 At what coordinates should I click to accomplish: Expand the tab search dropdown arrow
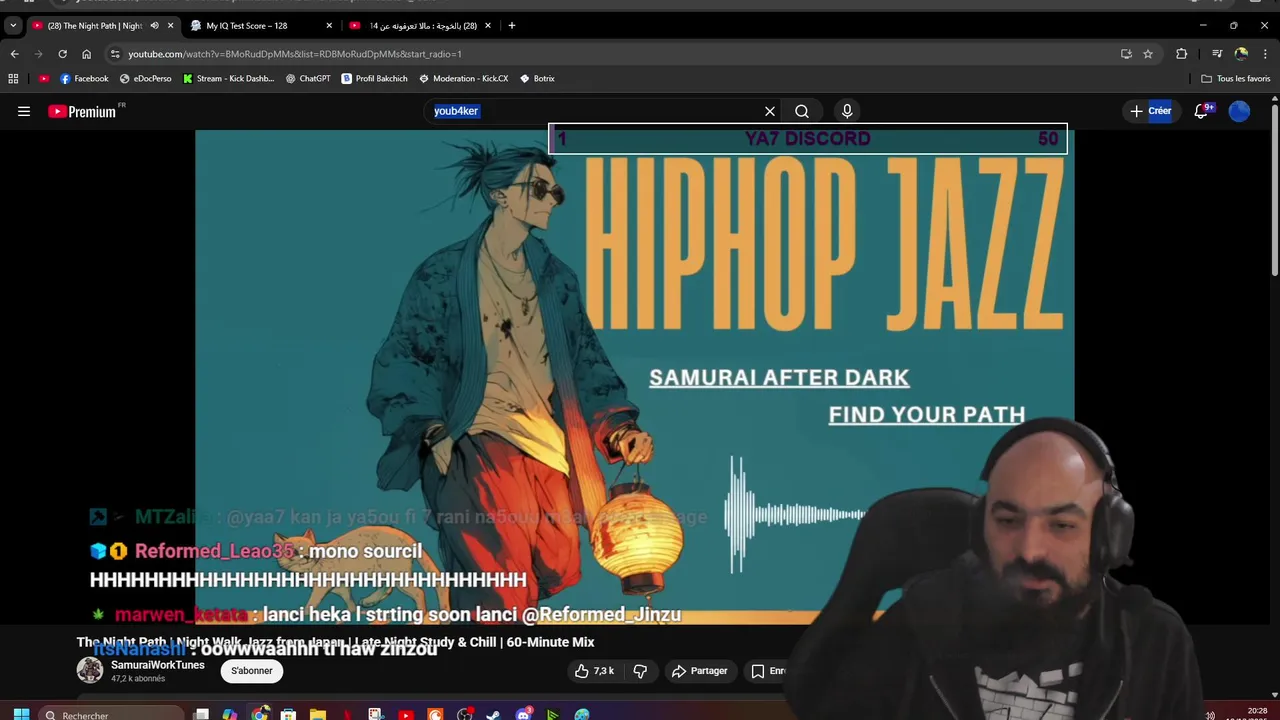[12, 25]
